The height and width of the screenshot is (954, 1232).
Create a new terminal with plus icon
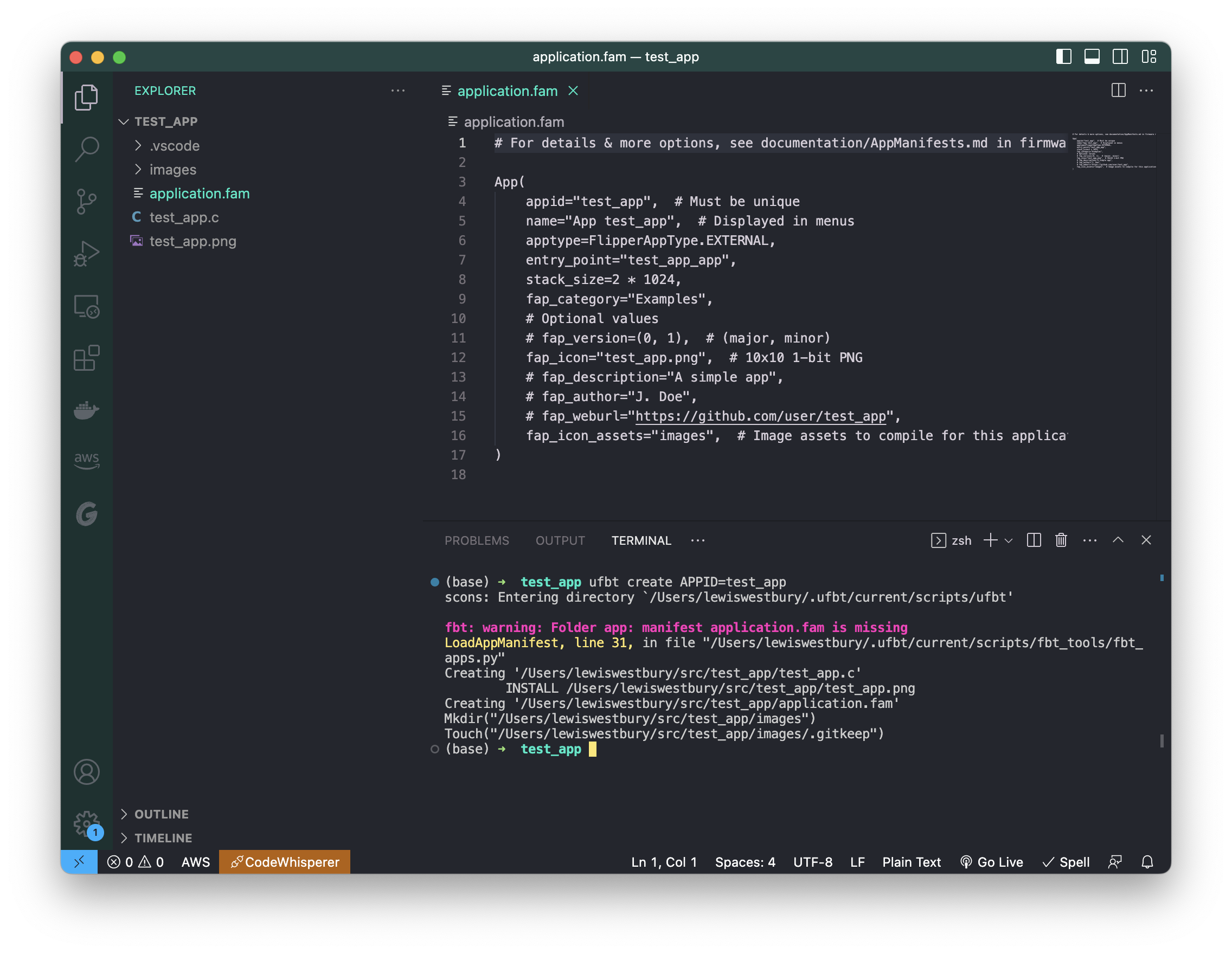(991, 540)
